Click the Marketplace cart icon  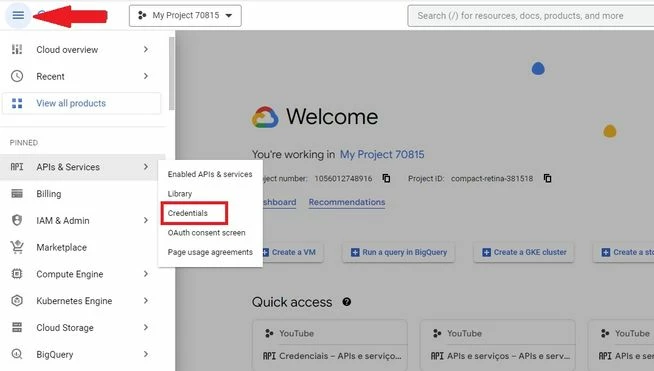tap(17, 247)
